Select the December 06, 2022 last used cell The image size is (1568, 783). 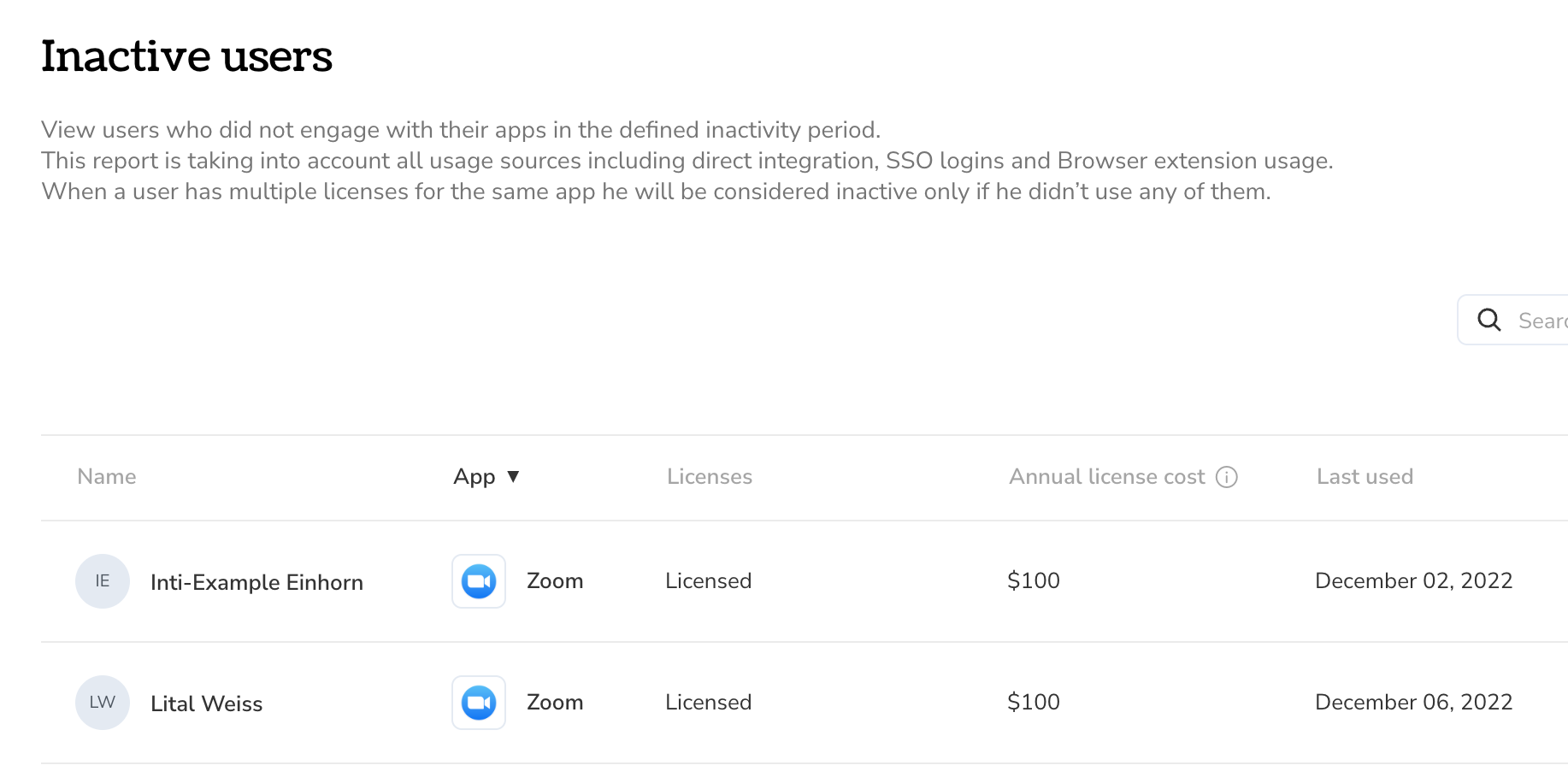coord(1414,703)
